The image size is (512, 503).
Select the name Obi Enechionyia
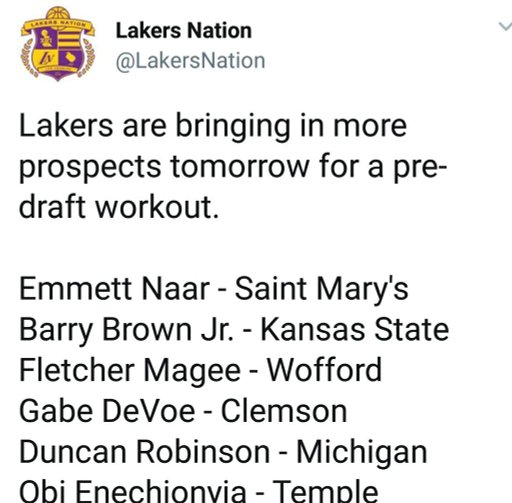click(x=132, y=491)
